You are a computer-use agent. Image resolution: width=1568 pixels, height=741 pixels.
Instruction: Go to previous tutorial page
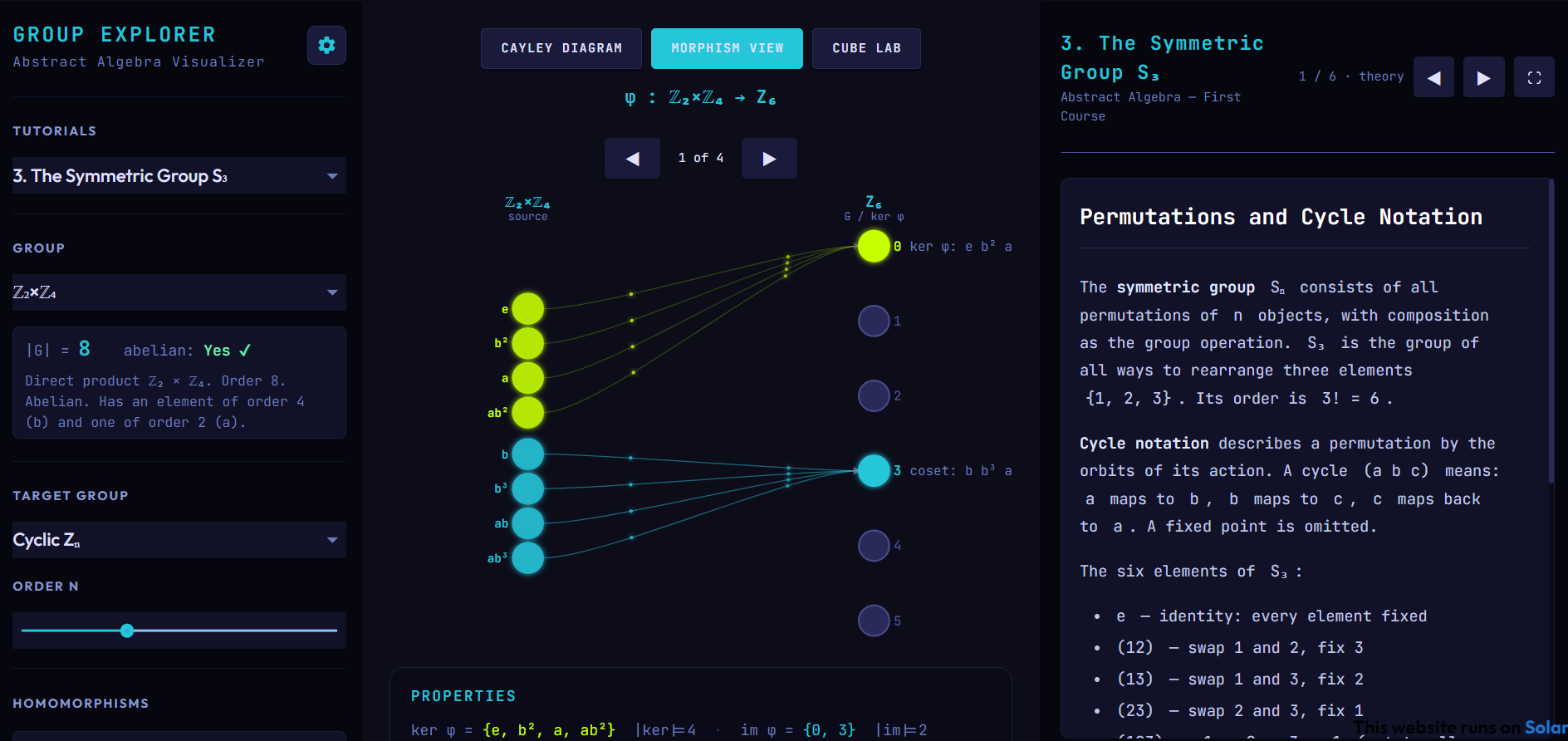(1433, 77)
